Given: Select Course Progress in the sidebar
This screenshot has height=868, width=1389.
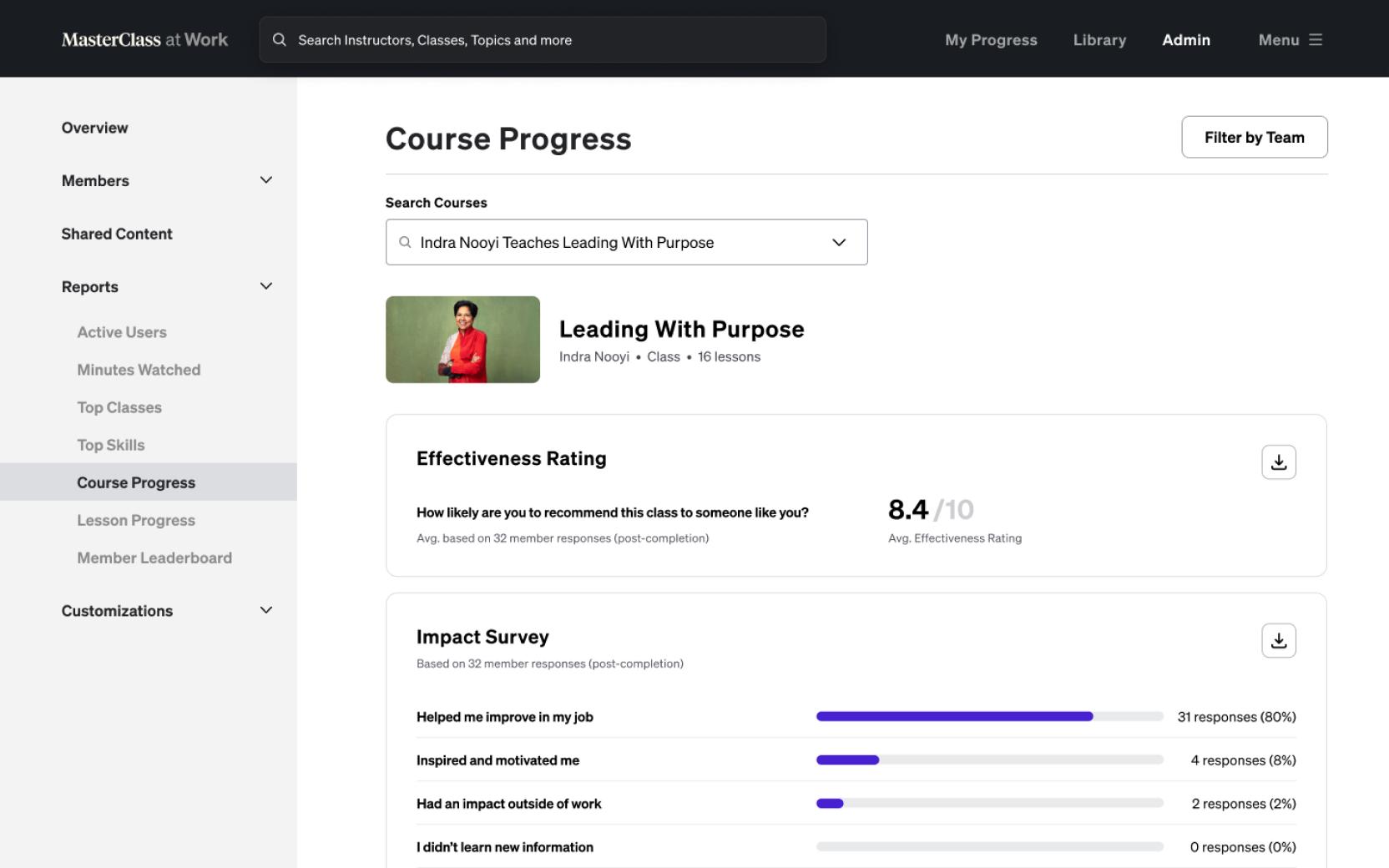Looking at the screenshot, I should (x=149, y=482).
